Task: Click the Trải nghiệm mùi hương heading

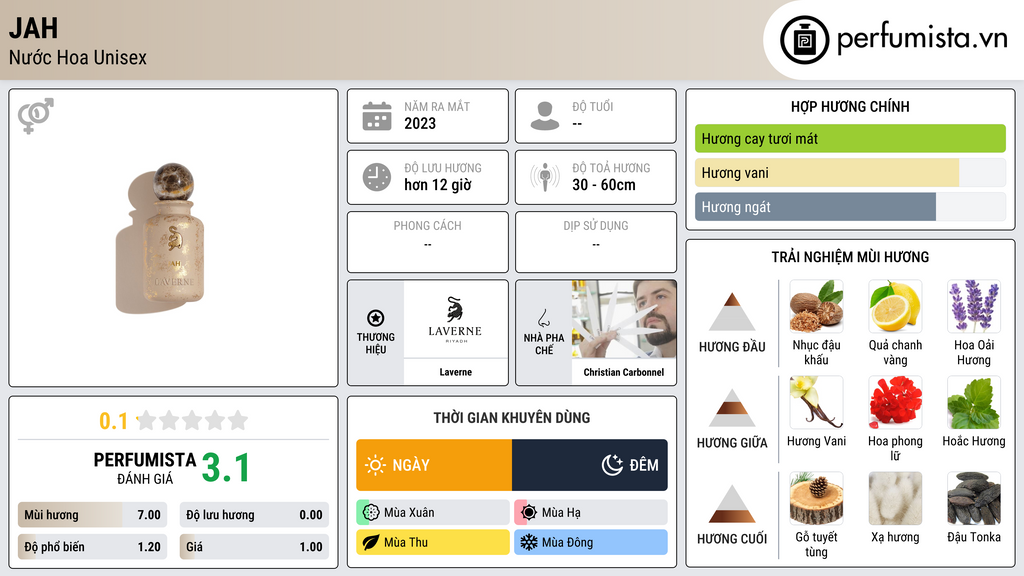Action: click(x=850, y=257)
